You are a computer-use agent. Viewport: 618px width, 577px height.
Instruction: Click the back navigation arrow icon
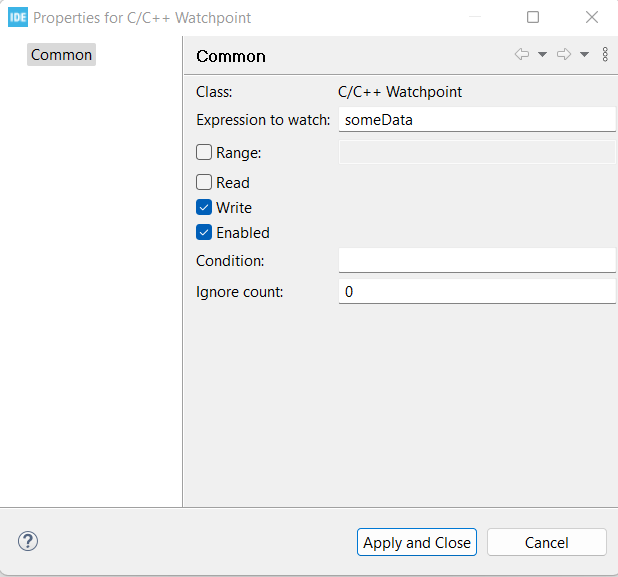point(522,55)
